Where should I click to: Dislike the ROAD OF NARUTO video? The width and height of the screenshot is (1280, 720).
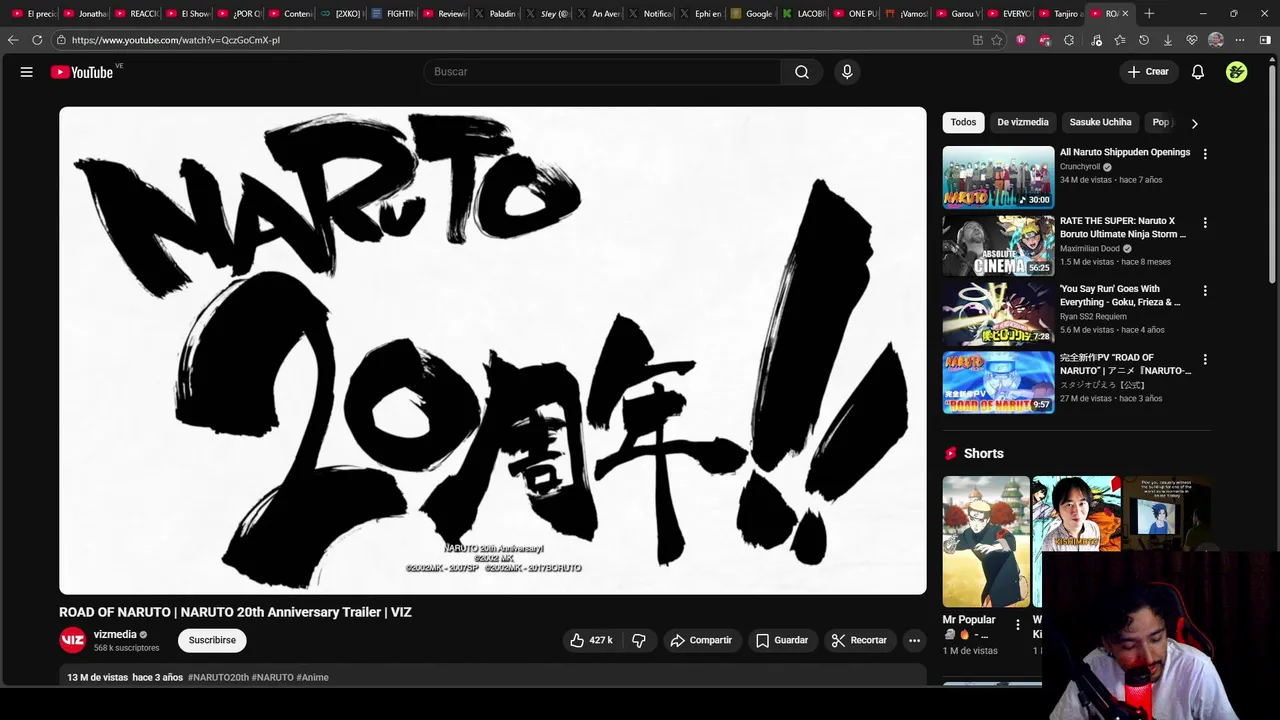coord(639,640)
